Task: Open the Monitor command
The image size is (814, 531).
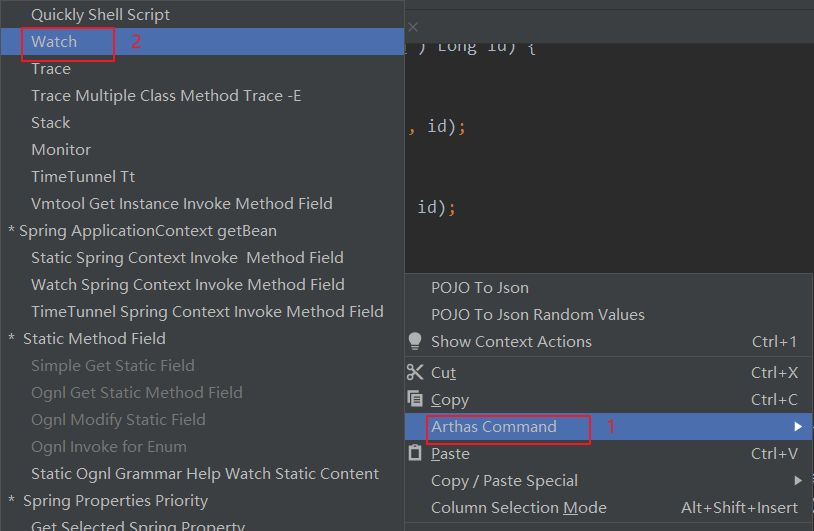Action: point(61,150)
